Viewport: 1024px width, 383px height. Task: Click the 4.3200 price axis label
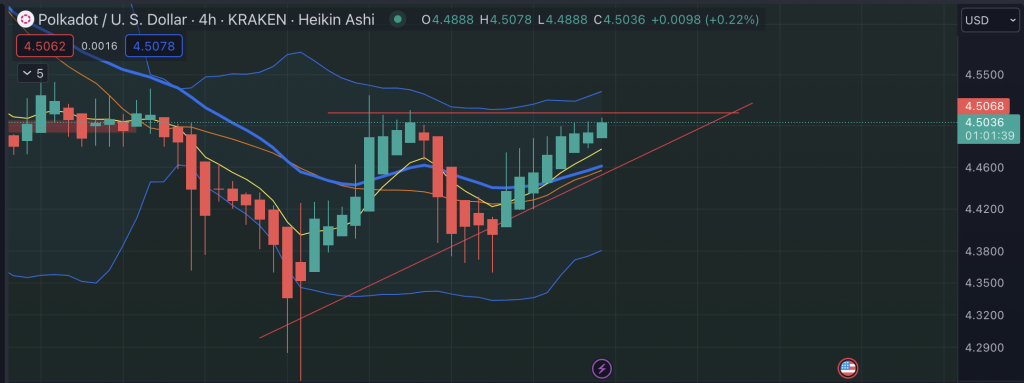pos(984,315)
